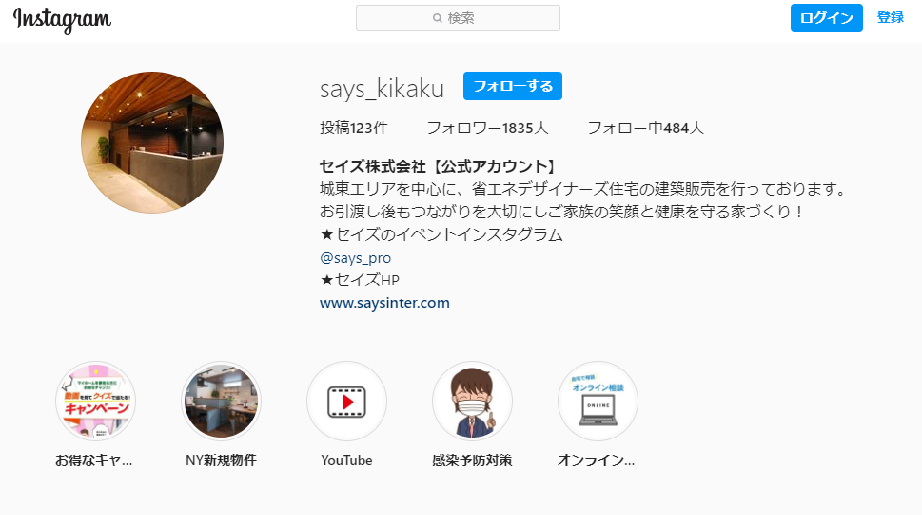The image size is (922, 515).
Task: Open the フォロワー1835人 followers list
Action: click(x=487, y=128)
